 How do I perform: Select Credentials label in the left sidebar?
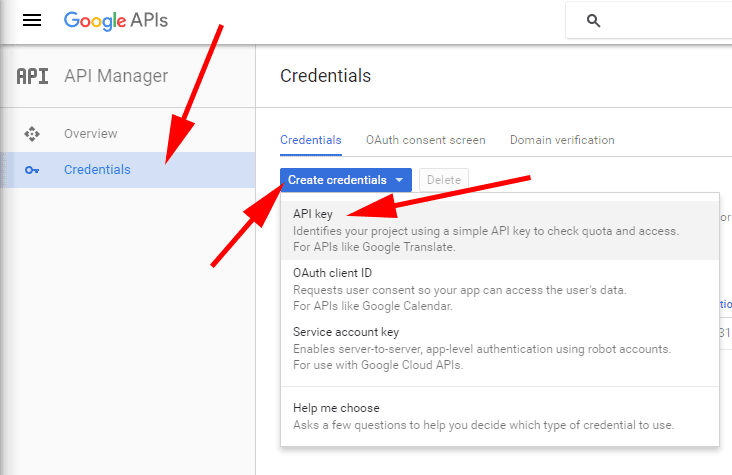point(97,170)
